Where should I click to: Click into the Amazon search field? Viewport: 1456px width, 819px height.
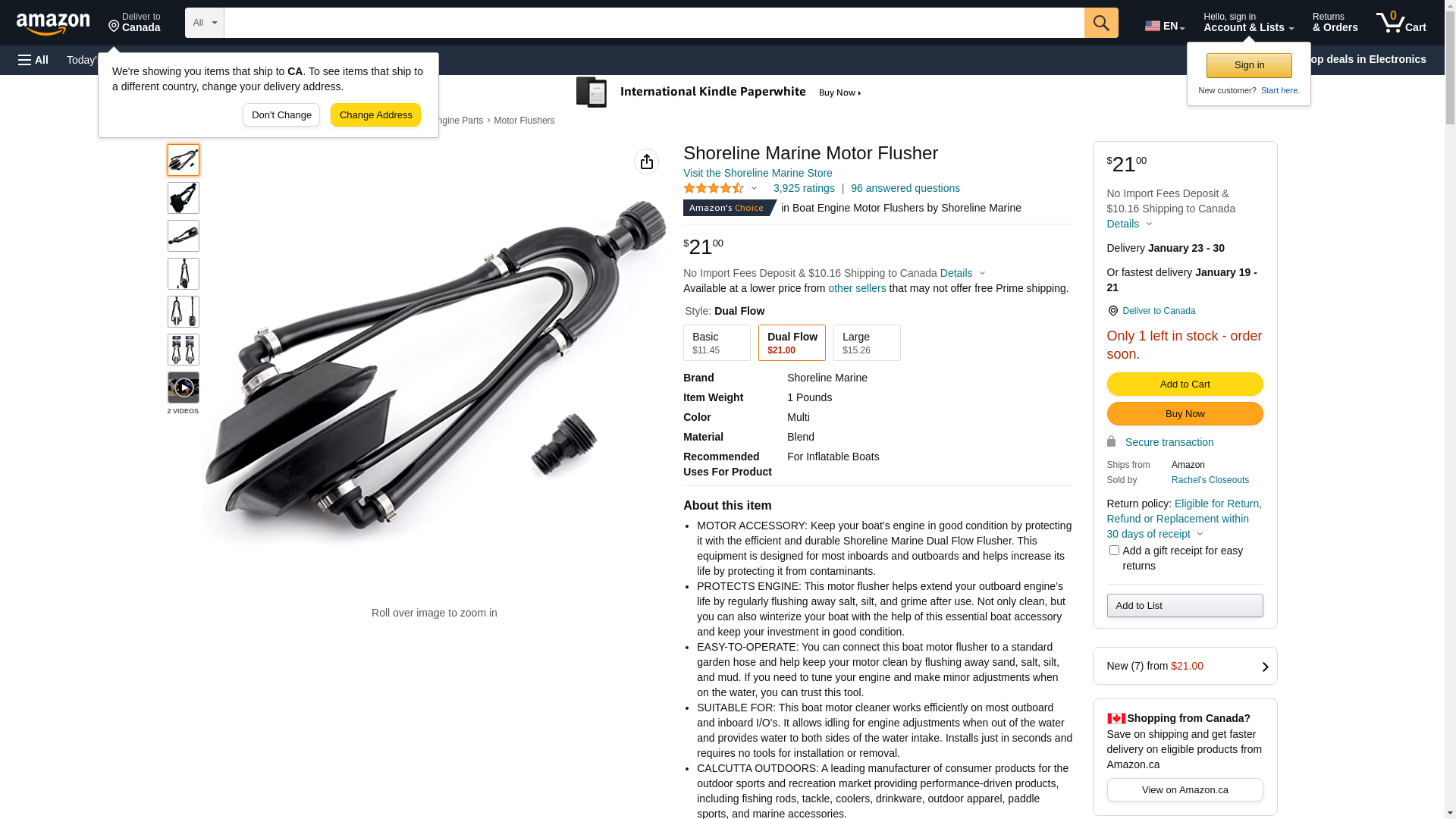point(654,23)
